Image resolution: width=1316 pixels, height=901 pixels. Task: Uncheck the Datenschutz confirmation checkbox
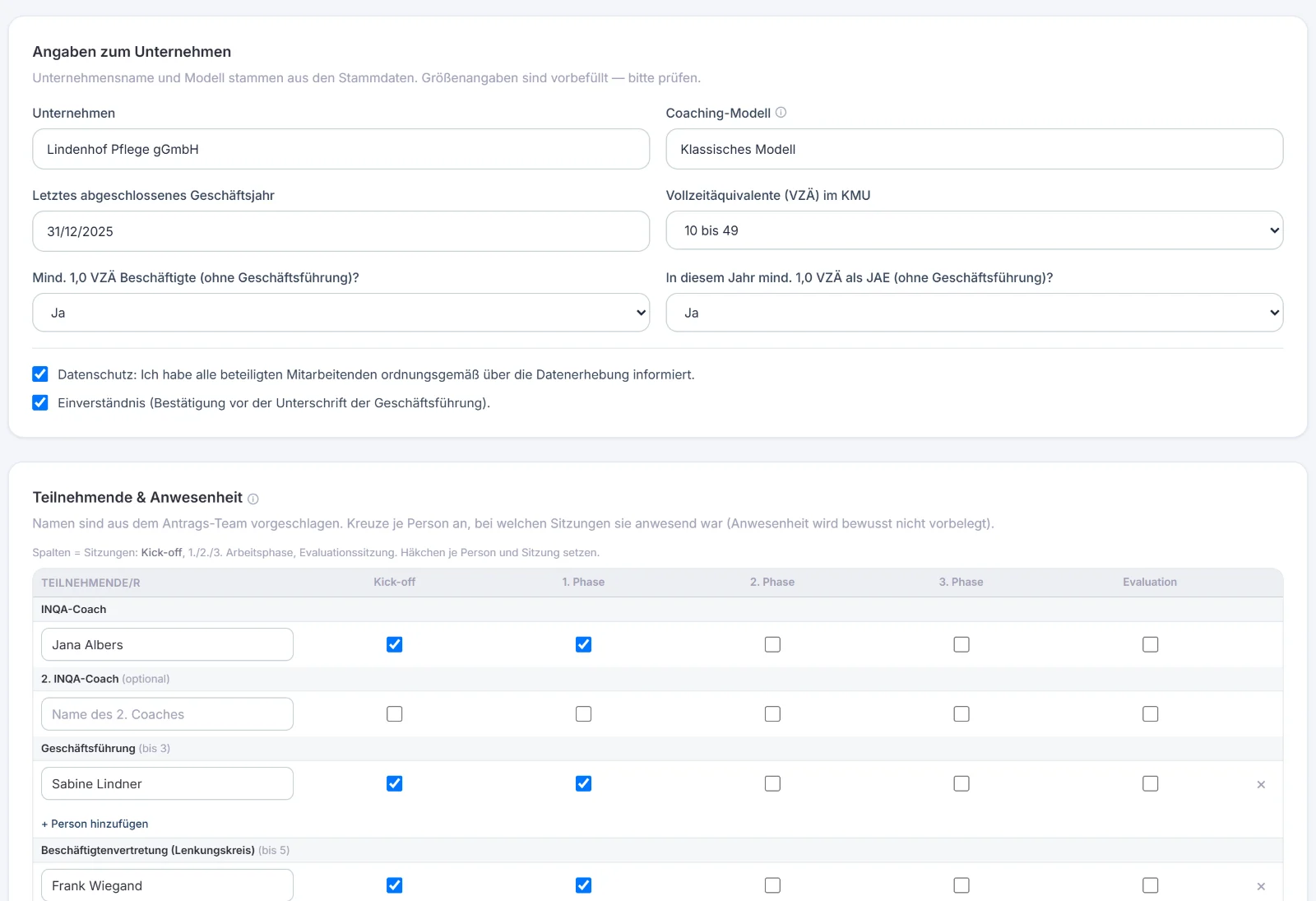[x=40, y=374]
